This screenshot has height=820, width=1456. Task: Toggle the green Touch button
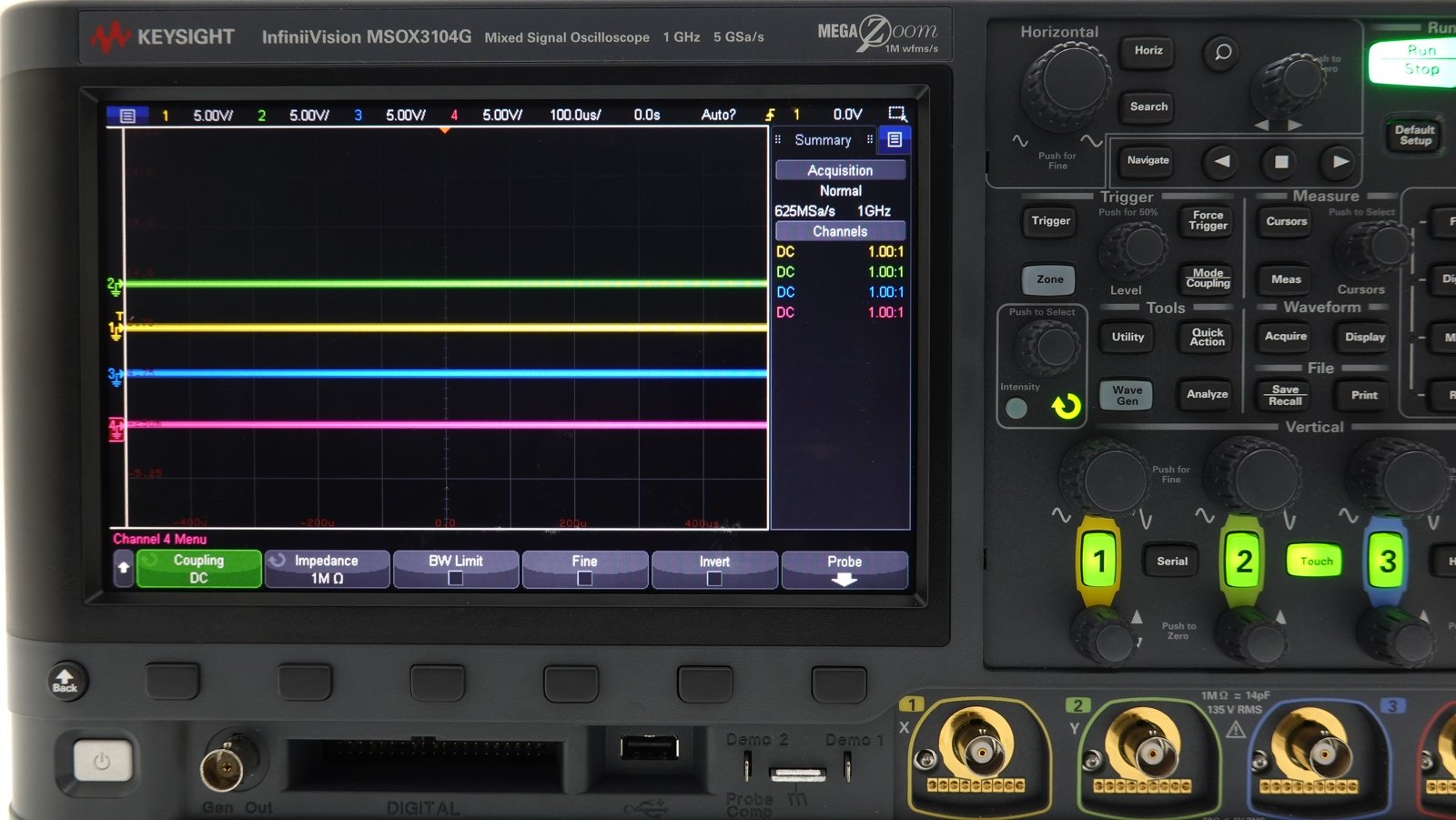pos(1315,561)
